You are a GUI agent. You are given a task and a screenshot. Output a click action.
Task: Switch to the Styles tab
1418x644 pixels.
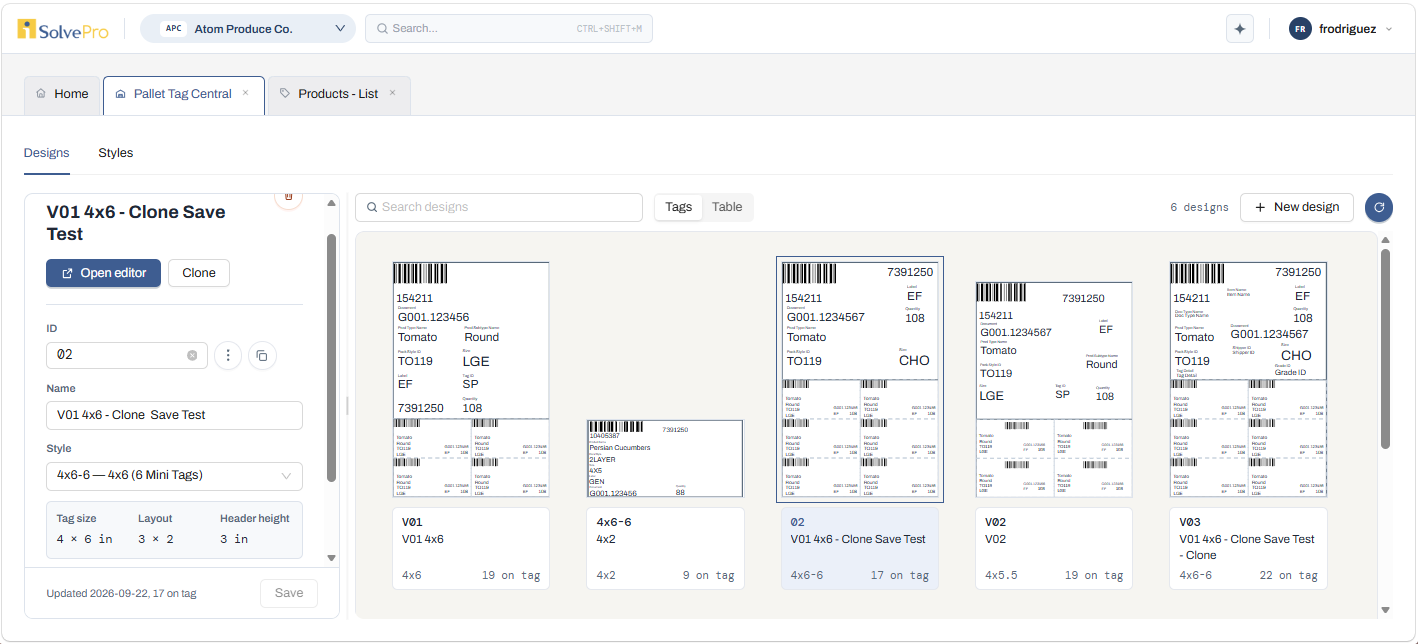click(115, 153)
